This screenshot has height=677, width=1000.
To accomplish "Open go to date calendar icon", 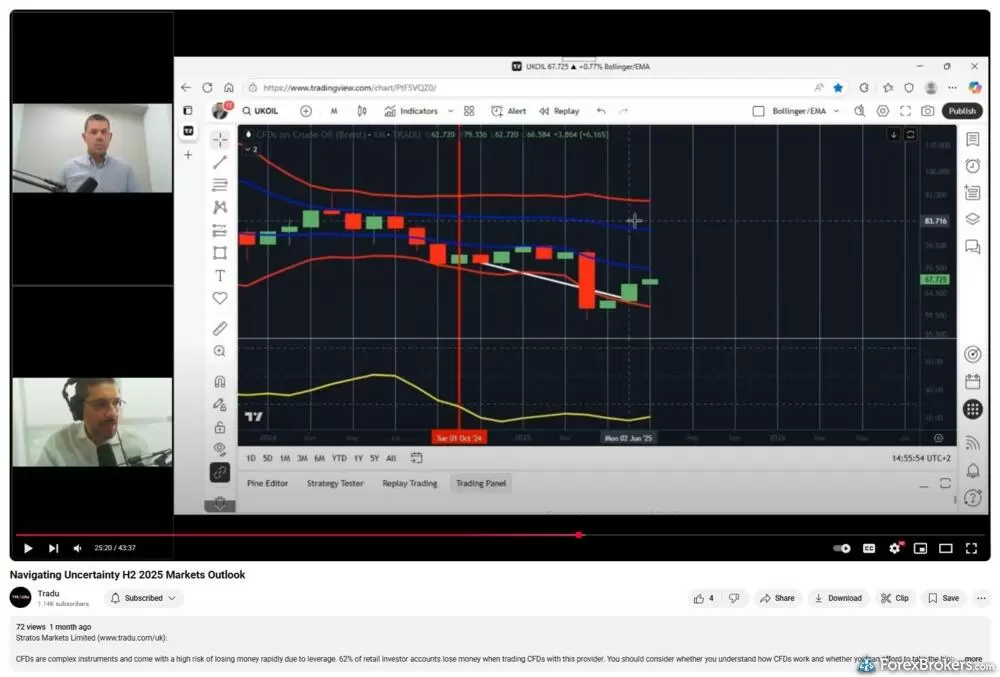I will pyautogui.click(x=416, y=458).
